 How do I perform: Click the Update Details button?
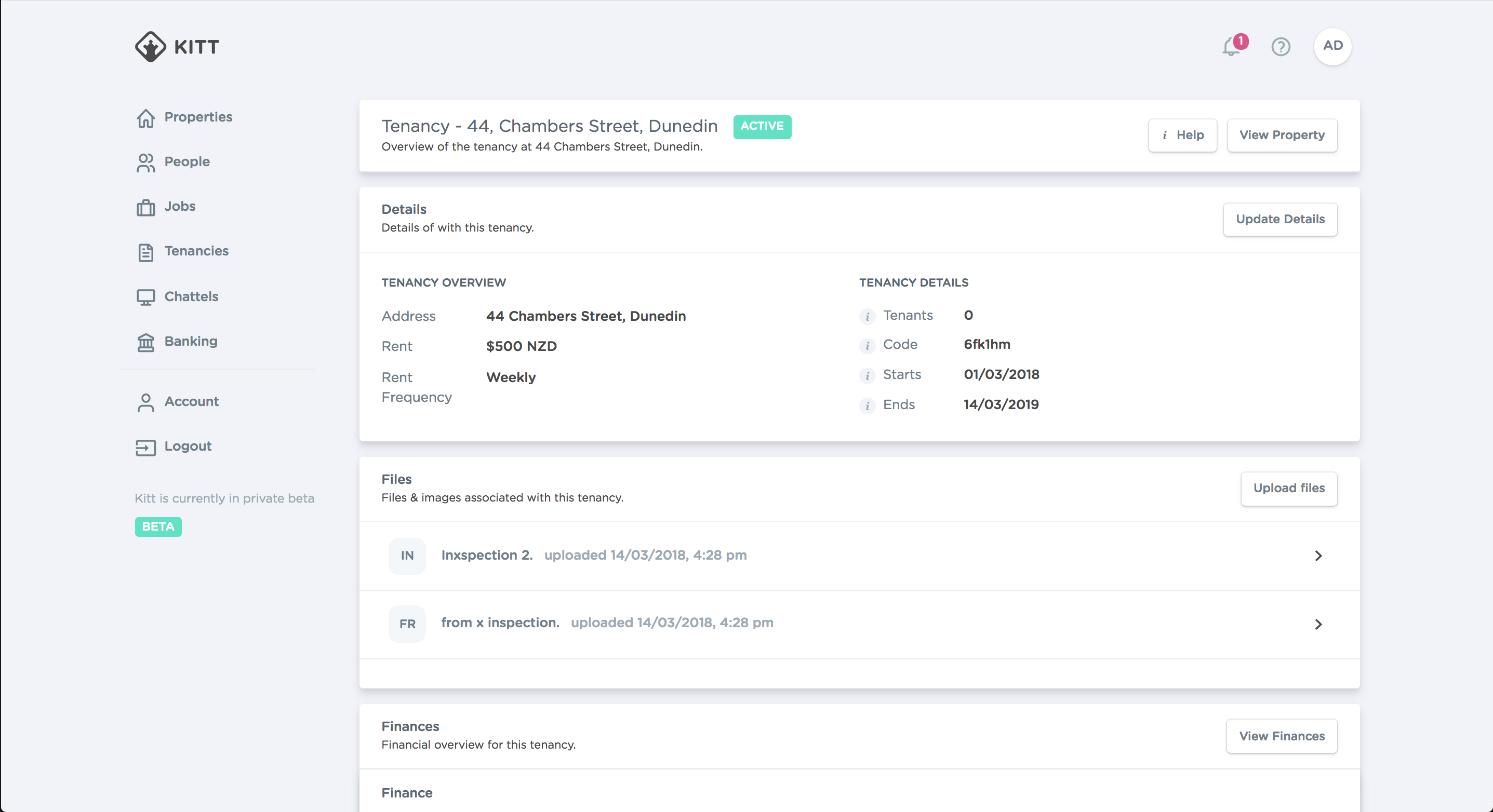(x=1281, y=219)
